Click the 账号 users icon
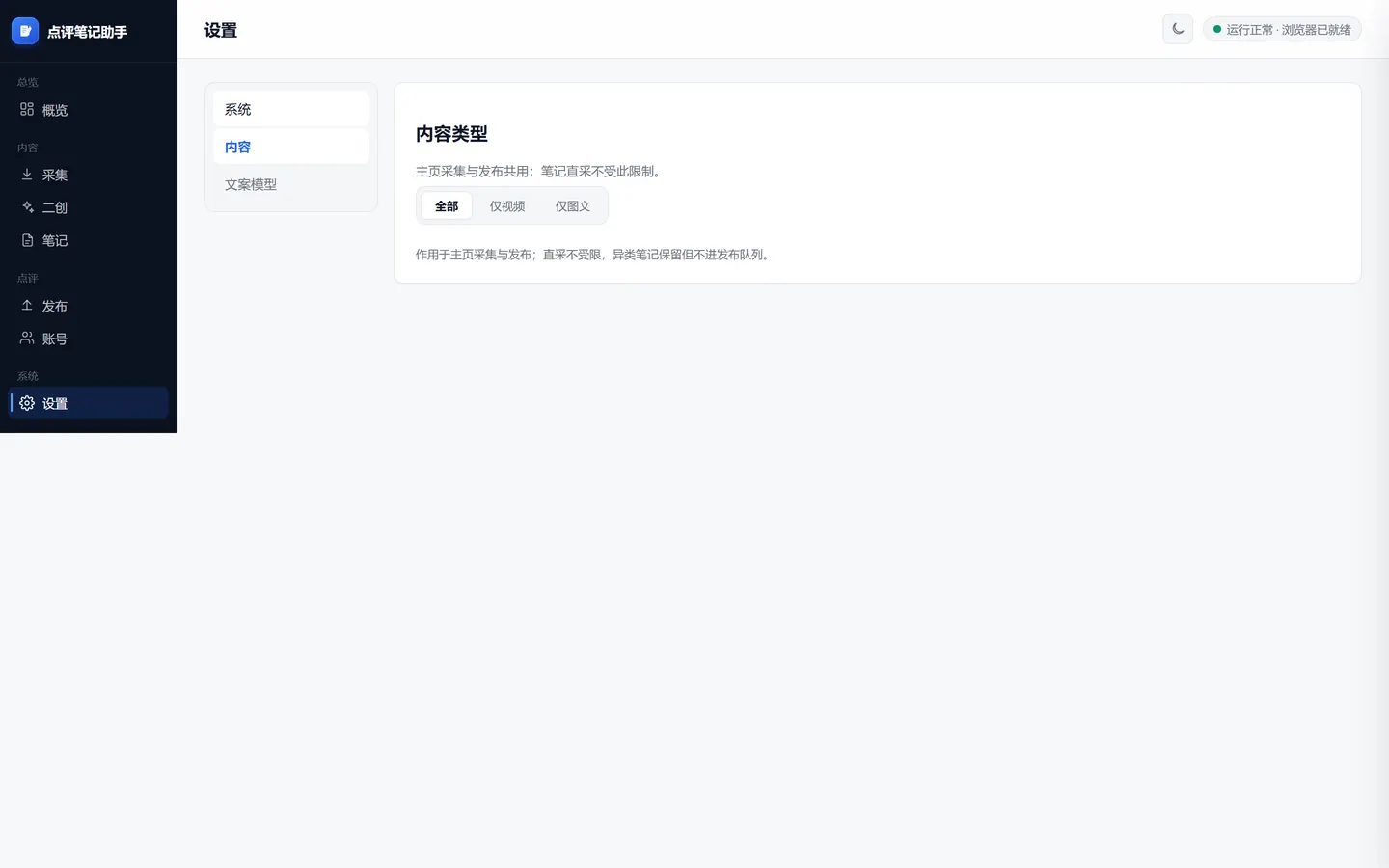 [x=27, y=338]
